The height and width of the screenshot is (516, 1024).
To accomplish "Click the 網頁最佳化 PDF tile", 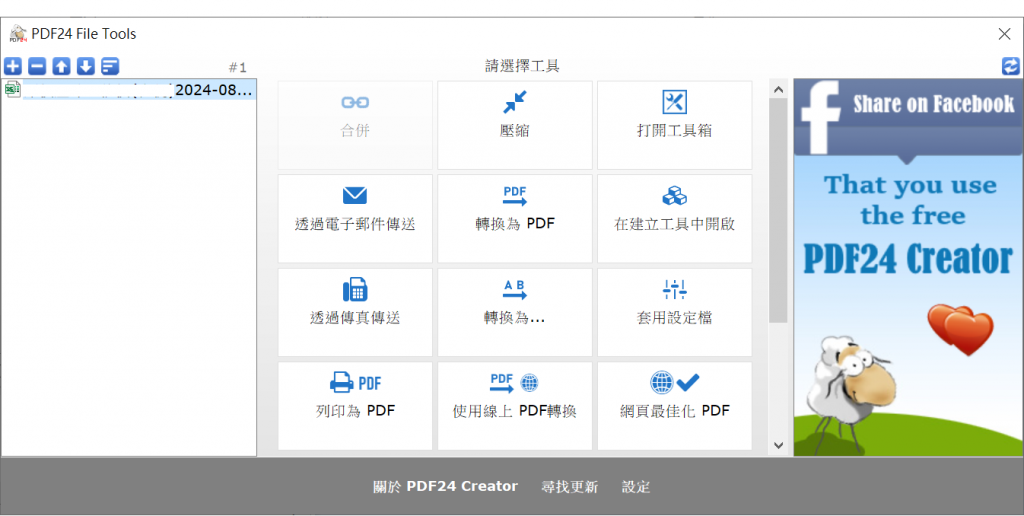I will [675, 406].
